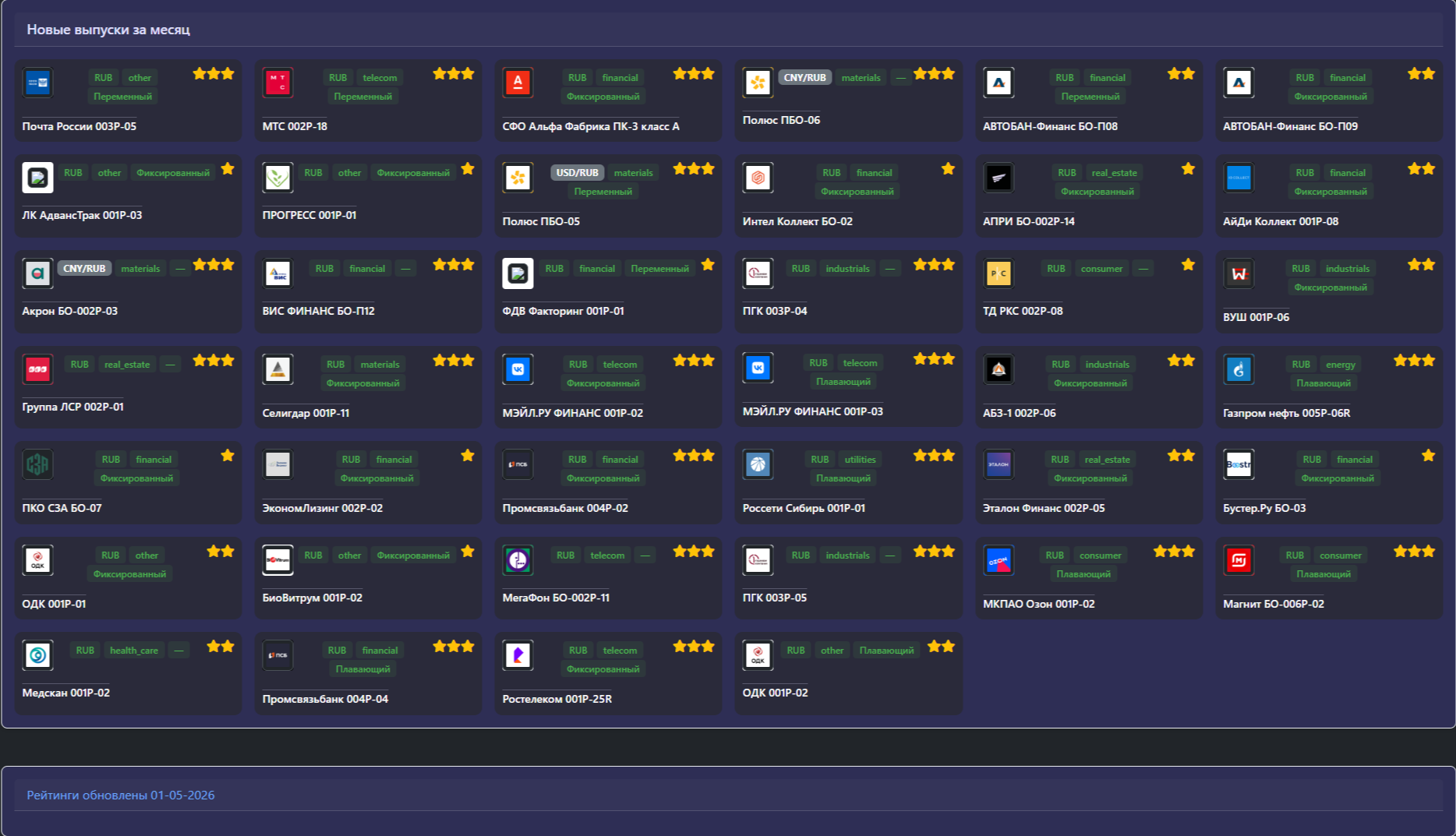Open the Бустер.Ру БО-03 logo icon
Screen dimensions: 1456x836
(1239, 464)
